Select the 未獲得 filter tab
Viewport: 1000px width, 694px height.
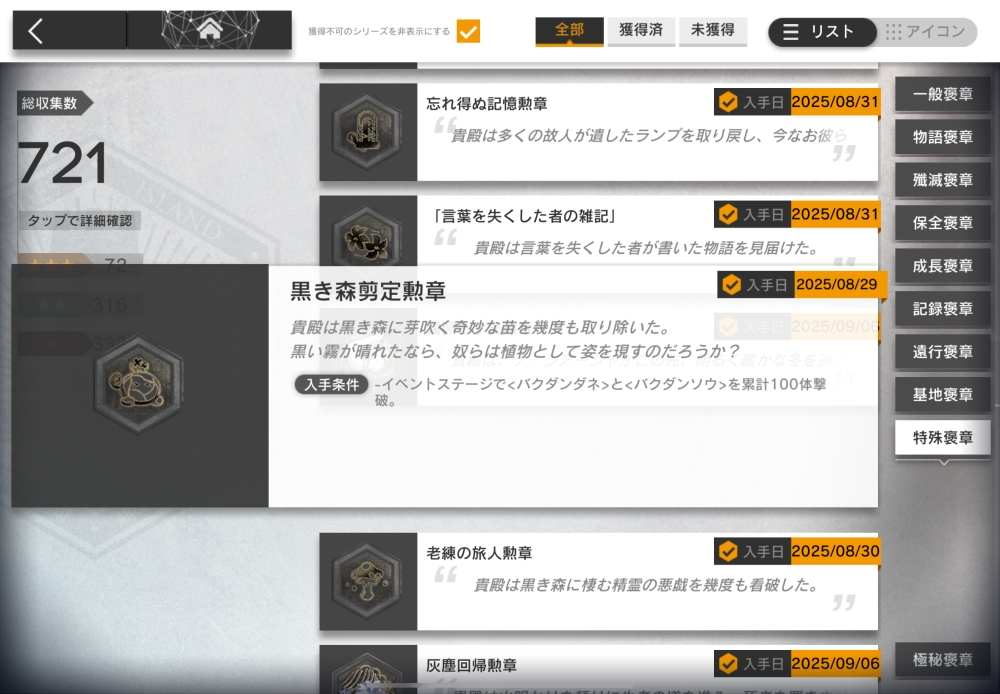click(x=713, y=31)
